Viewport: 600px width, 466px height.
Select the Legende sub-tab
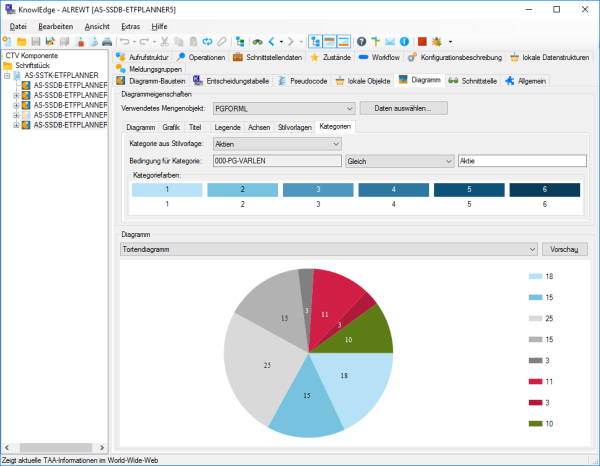pos(227,127)
